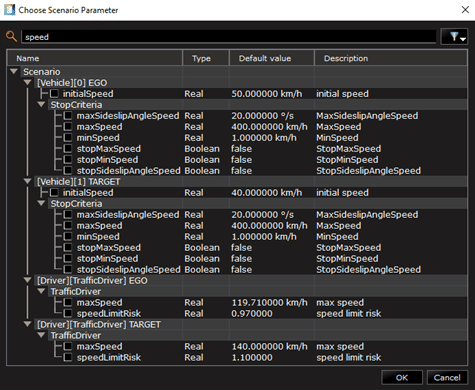Check minSpeed under EGO StopCriteria

(68, 138)
